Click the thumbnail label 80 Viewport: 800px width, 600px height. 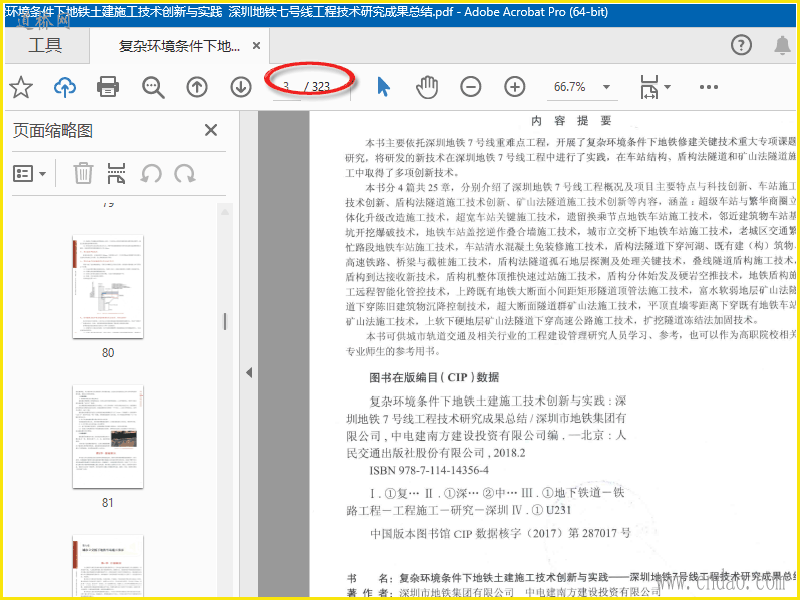click(x=108, y=353)
